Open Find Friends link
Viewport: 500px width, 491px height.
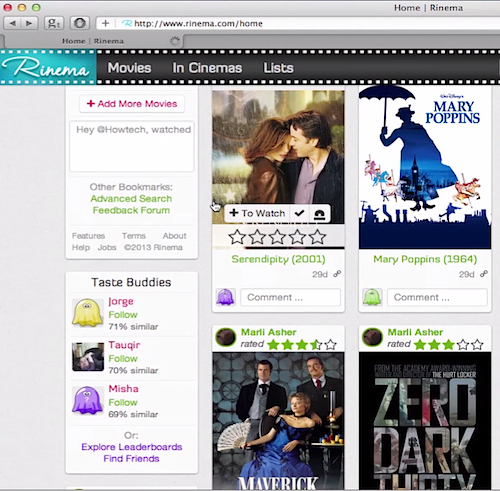click(x=131, y=459)
